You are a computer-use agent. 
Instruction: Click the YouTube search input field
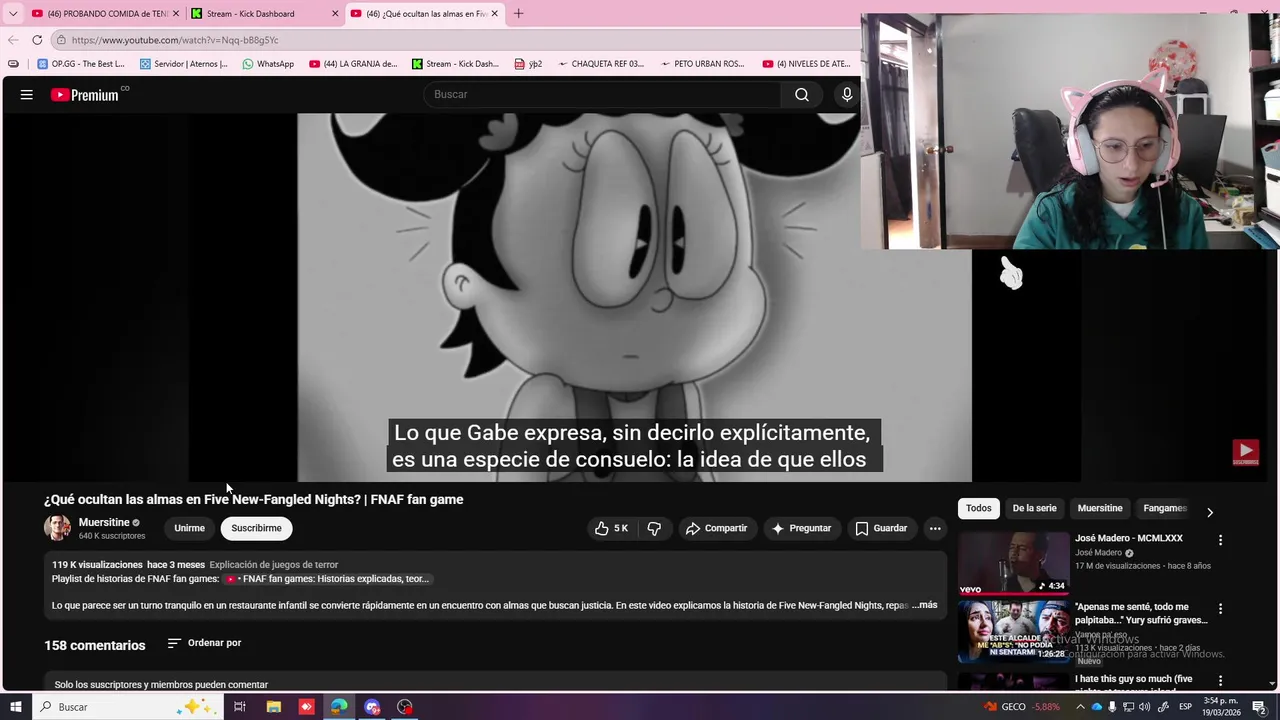[603, 94]
